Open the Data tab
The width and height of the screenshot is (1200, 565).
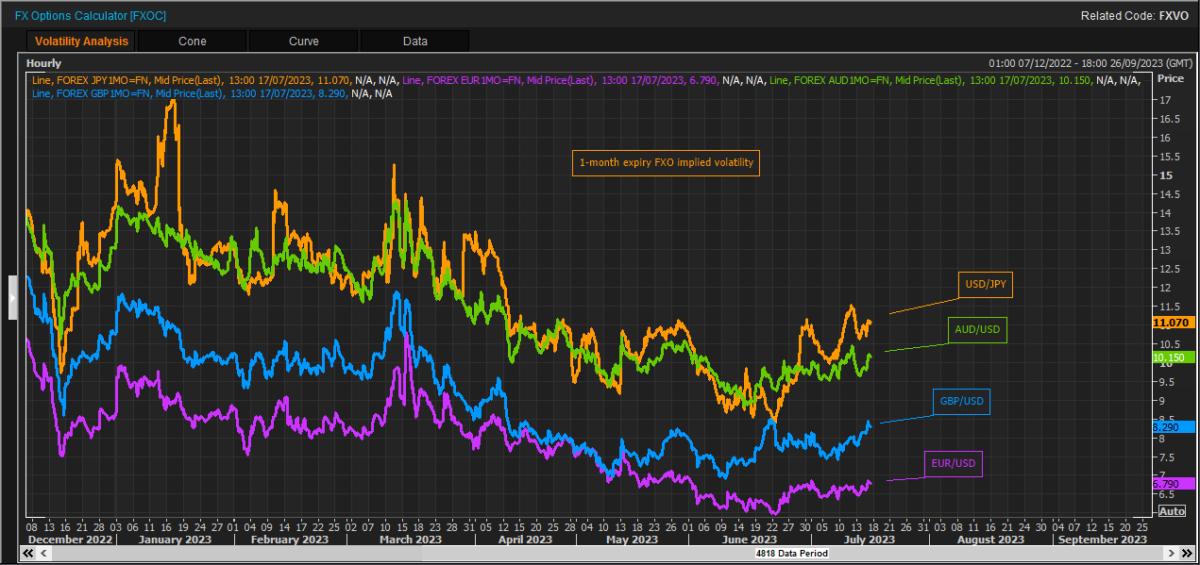(414, 41)
